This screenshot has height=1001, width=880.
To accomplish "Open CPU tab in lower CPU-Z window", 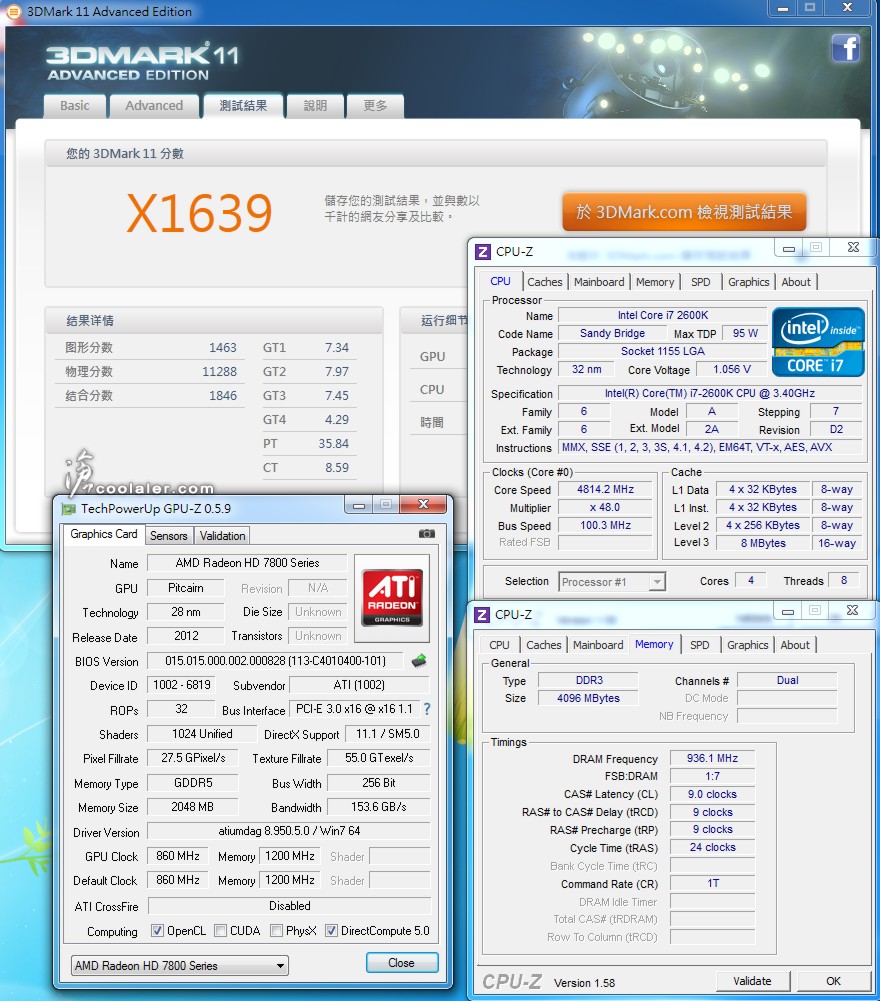I will (x=499, y=645).
